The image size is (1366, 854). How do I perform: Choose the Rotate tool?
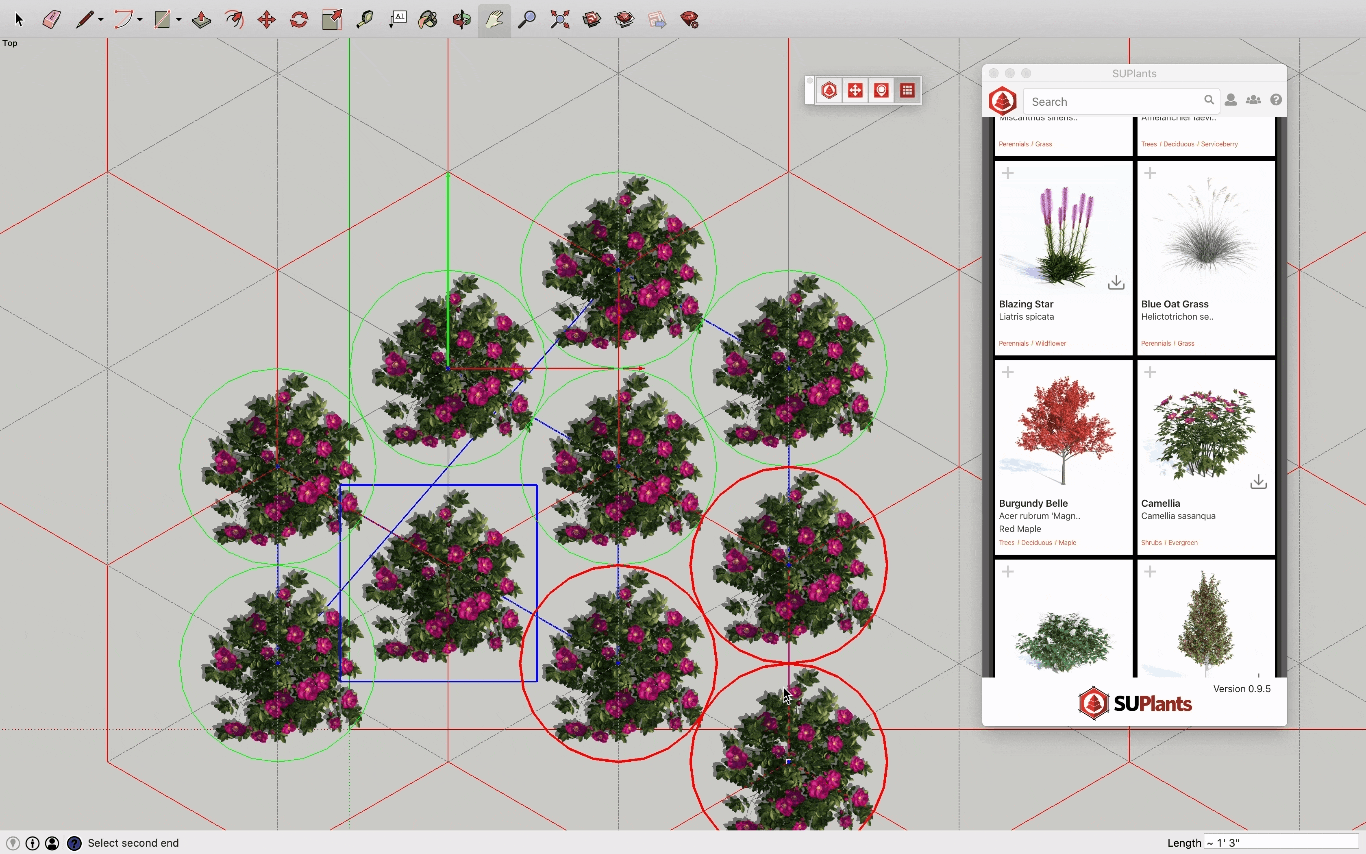pyautogui.click(x=299, y=19)
